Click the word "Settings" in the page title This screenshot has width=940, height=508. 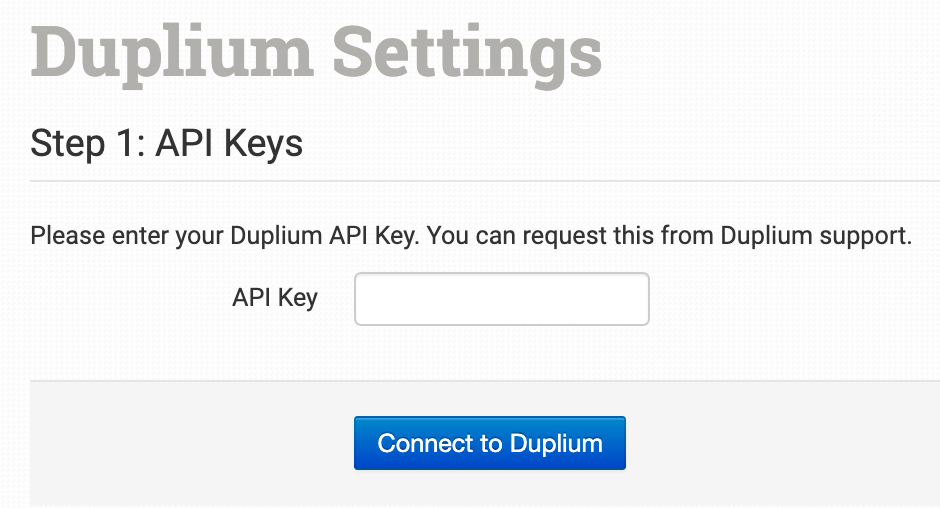(467, 50)
